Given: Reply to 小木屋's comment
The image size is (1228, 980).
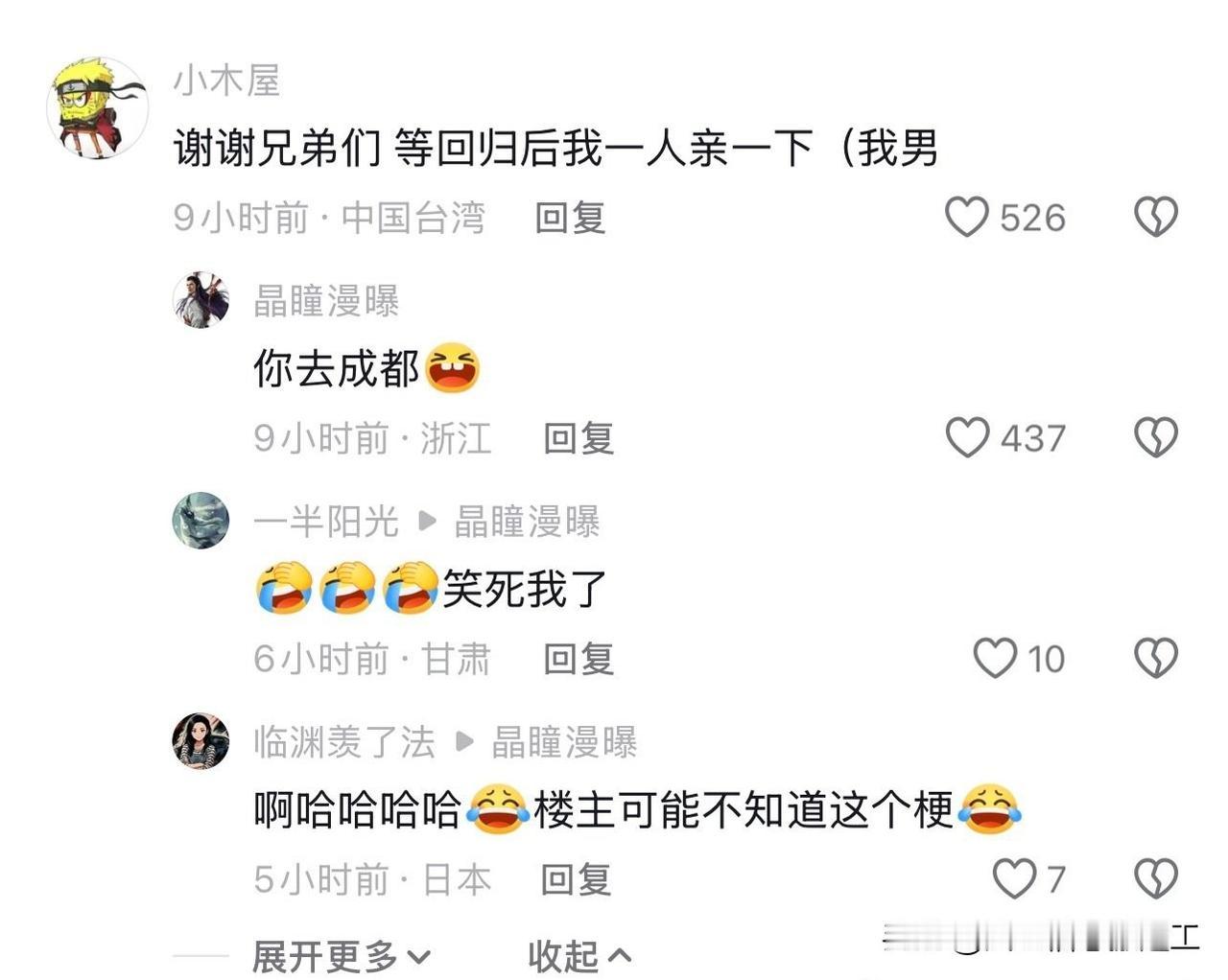Looking at the screenshot, I should coord(570,218).
